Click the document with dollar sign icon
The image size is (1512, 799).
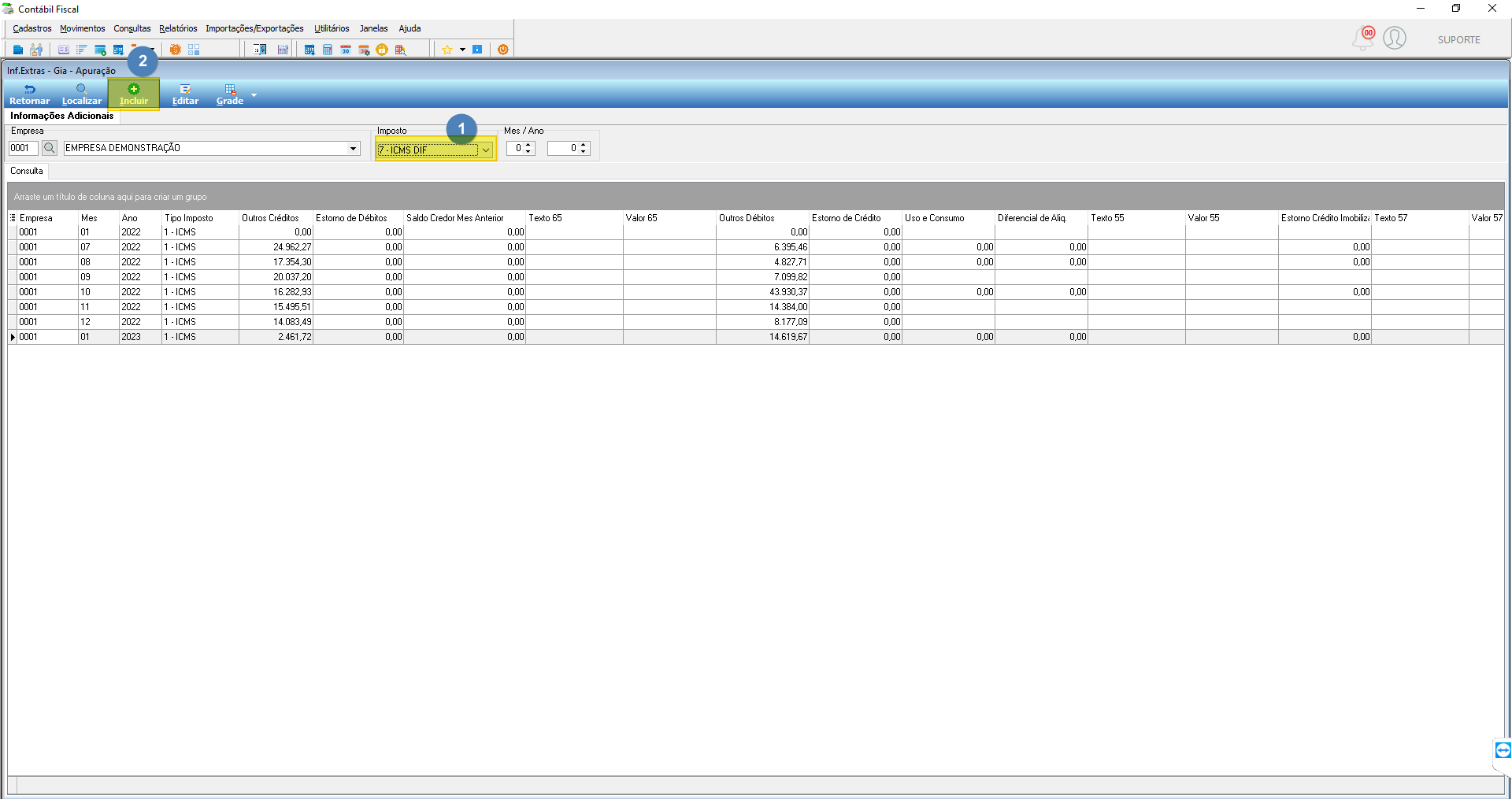pyautogui.click(x=260, y=50)
